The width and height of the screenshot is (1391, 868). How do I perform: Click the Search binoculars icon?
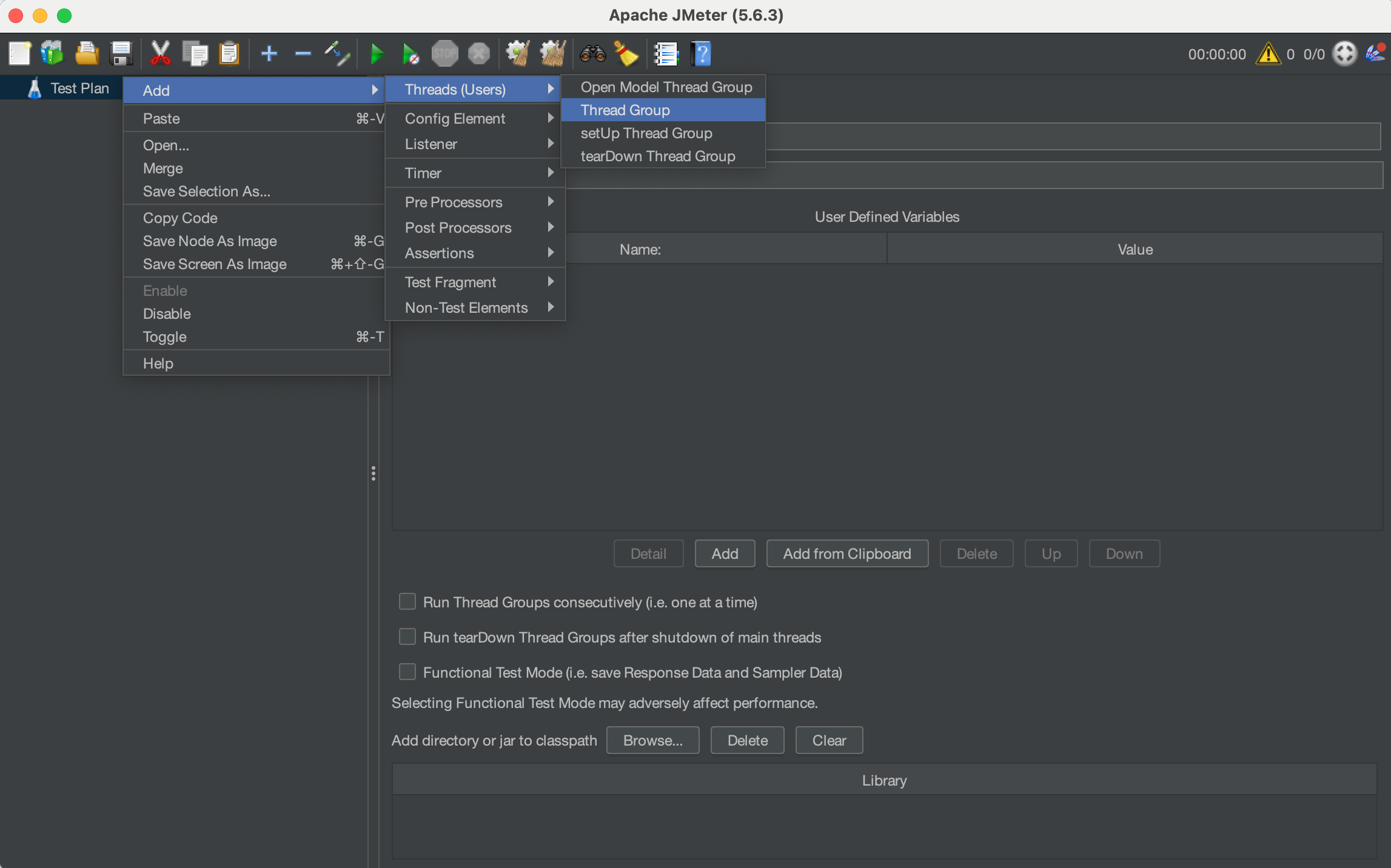tap(592, 54)
